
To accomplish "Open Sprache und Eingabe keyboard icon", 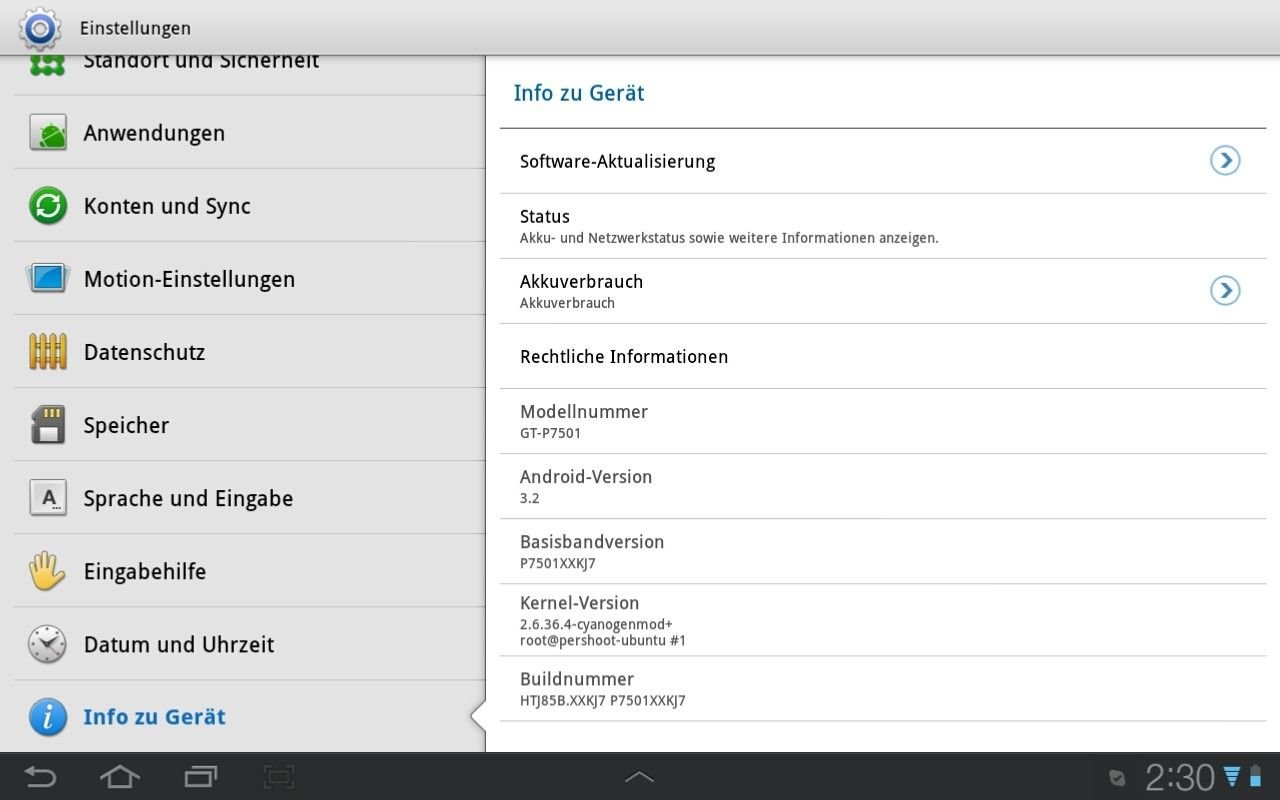I will [x=47, y=498].
